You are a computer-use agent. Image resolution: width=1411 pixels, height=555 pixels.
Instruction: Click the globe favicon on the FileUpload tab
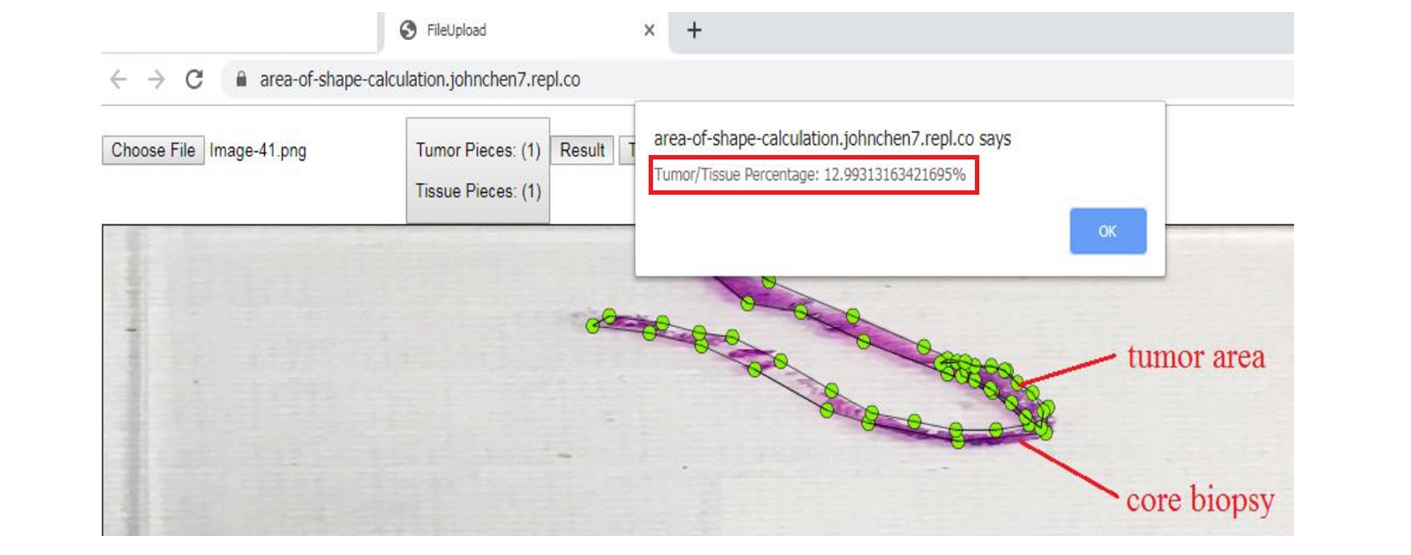pos(408,31)
